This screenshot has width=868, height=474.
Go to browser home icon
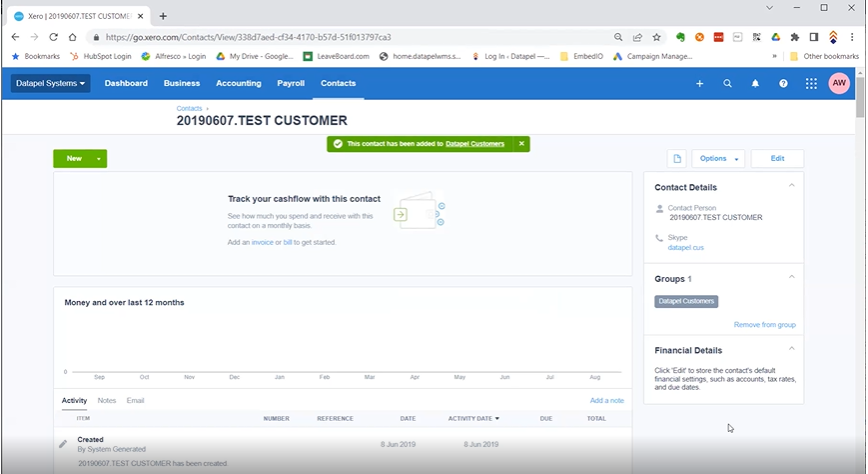pyautogui.click(x=73, y=37)
